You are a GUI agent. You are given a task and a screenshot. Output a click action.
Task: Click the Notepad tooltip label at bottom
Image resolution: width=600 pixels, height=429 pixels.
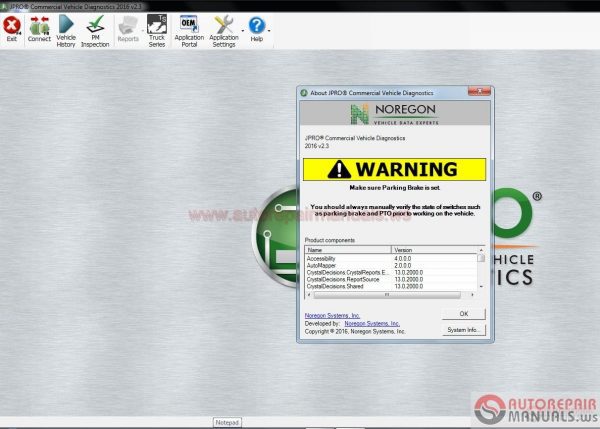(x=227, y=422)
